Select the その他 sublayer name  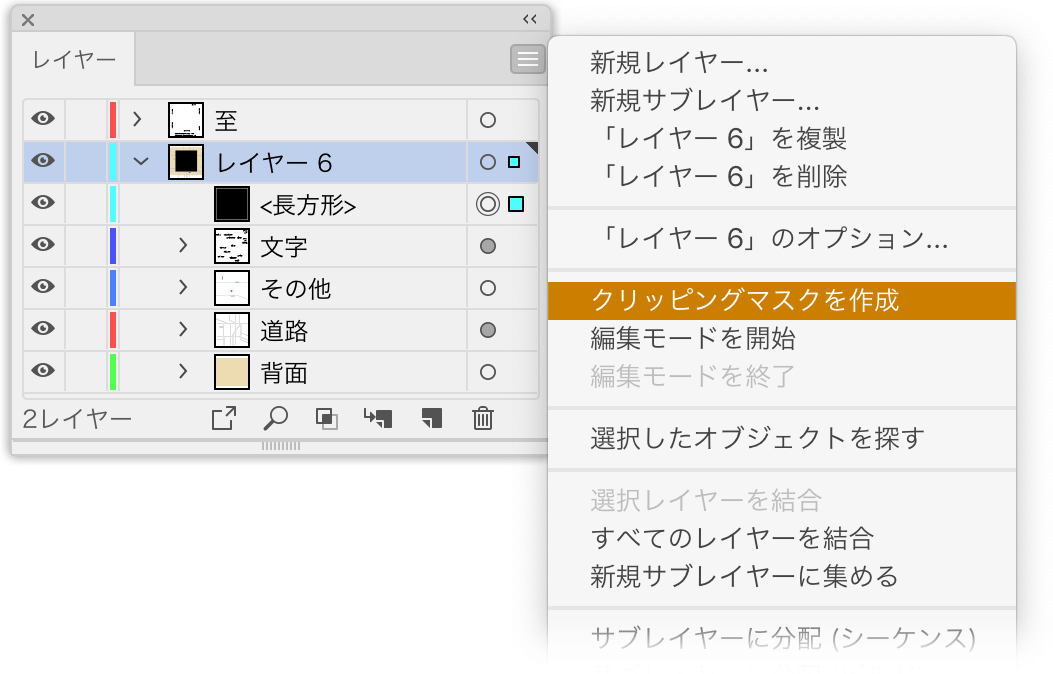(x=295, y=289)
